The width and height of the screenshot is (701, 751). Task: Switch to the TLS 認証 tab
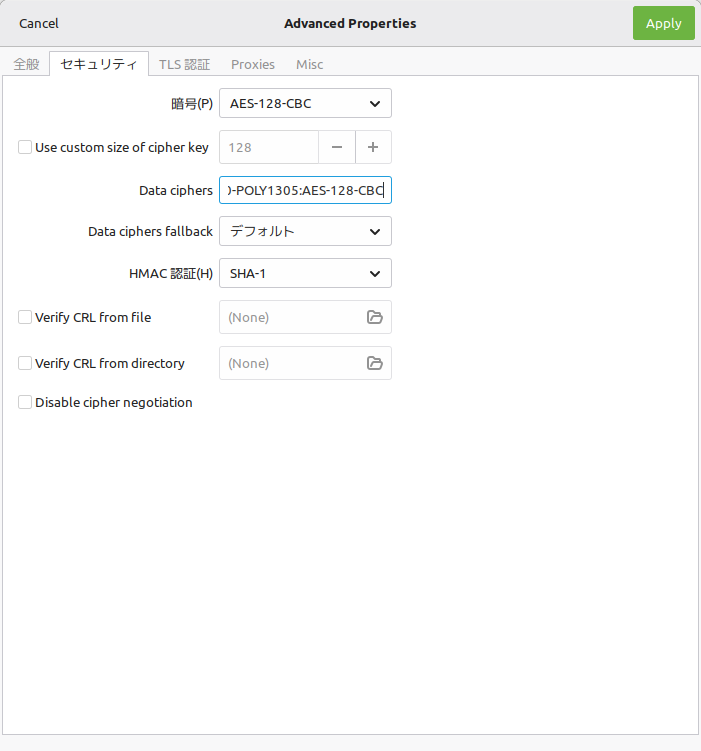point(184,64)
